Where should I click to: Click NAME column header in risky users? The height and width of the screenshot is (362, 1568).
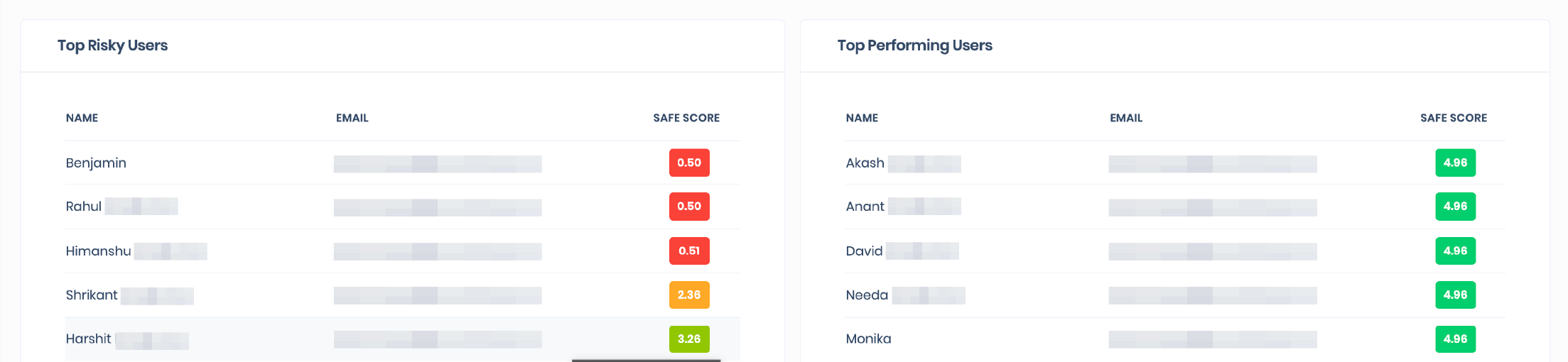click(82, 118)
